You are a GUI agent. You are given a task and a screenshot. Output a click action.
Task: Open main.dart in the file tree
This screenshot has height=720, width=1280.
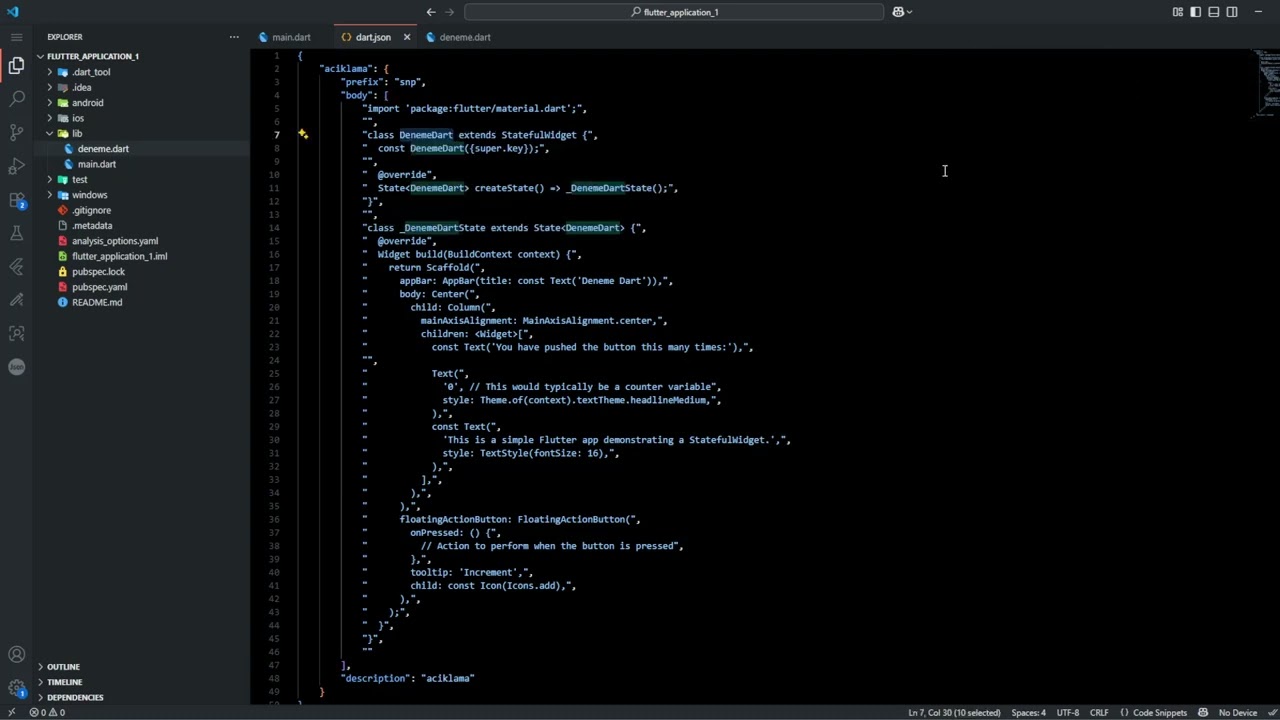point(97,164)
